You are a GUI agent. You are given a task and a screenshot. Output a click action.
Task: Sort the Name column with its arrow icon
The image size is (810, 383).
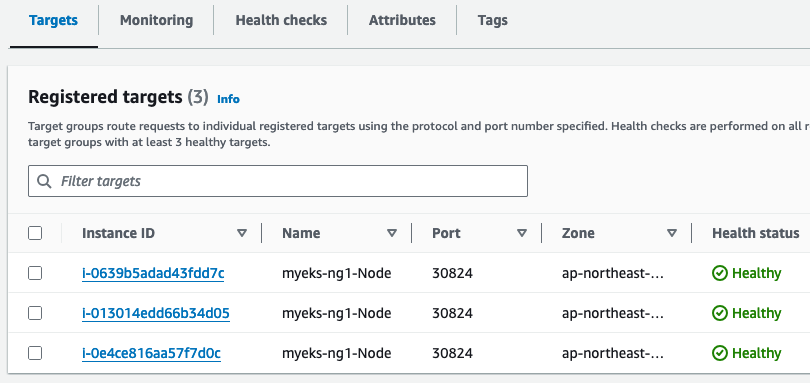point(392,234)
